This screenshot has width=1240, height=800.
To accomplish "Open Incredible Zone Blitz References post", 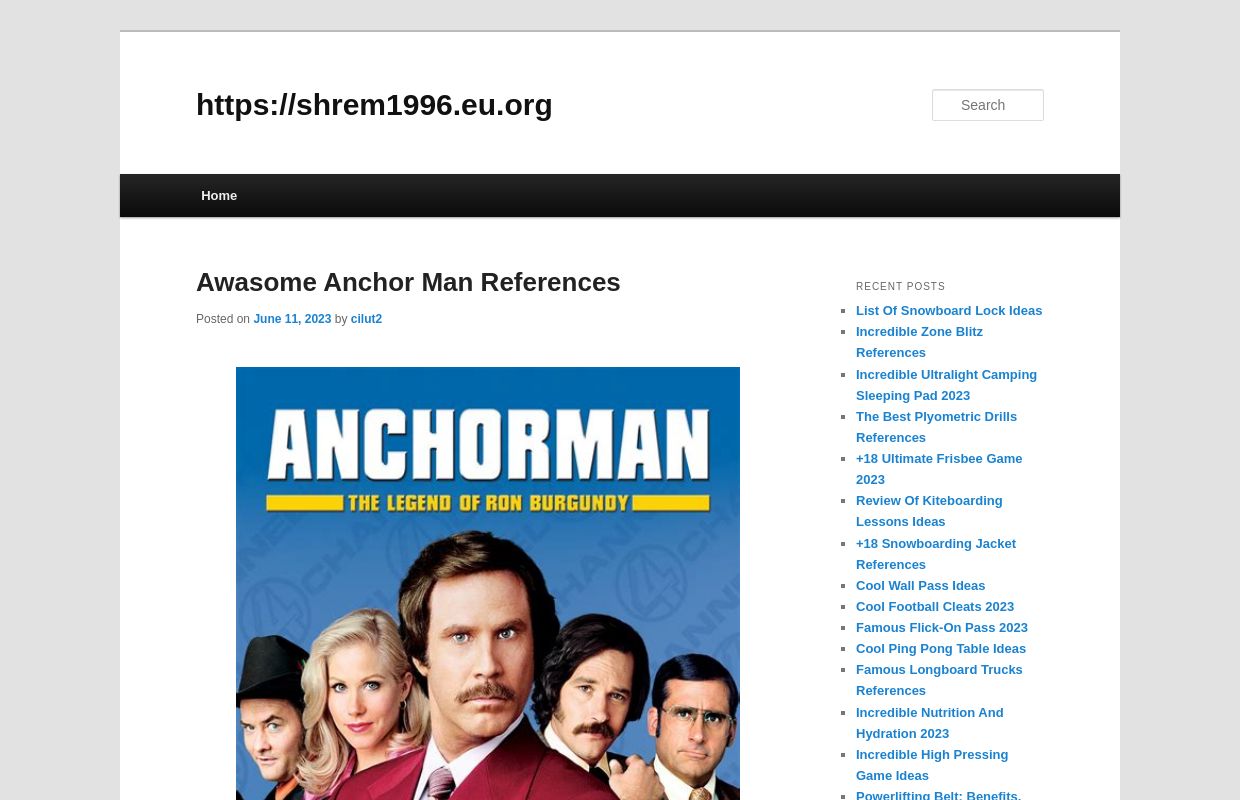I will tap(919, 342).
